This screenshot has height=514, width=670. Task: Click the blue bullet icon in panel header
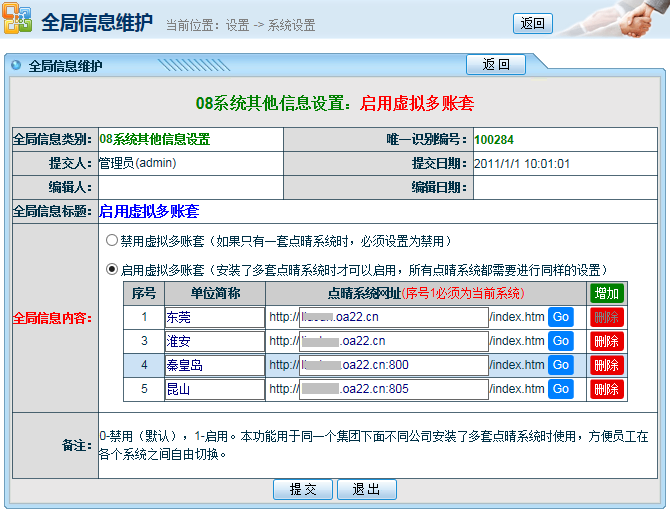coord(16,66)
